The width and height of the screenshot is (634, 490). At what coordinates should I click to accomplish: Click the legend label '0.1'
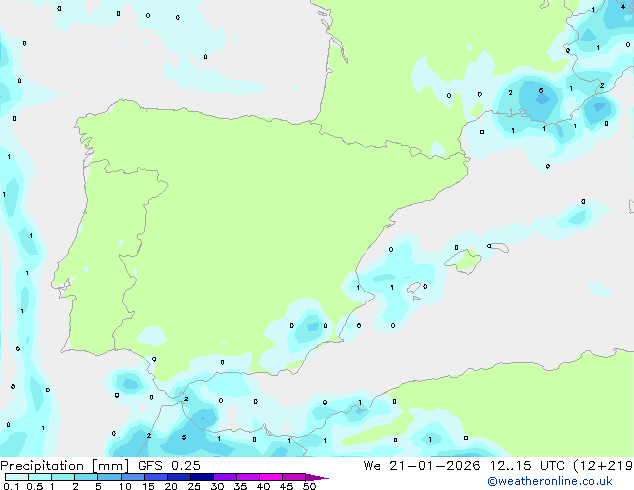[x=11, y=486]
